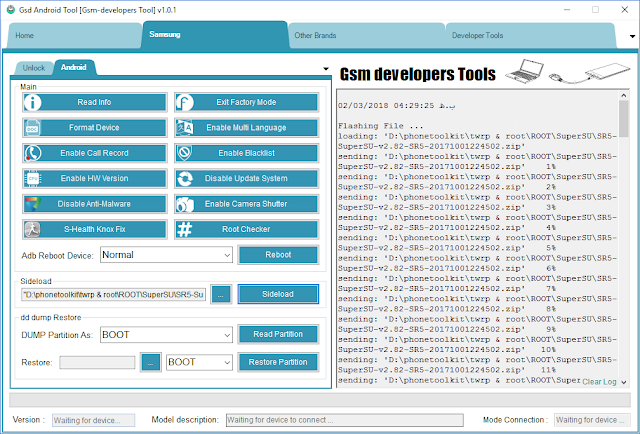Click the document icon on Format Device

tap(32, 128)
